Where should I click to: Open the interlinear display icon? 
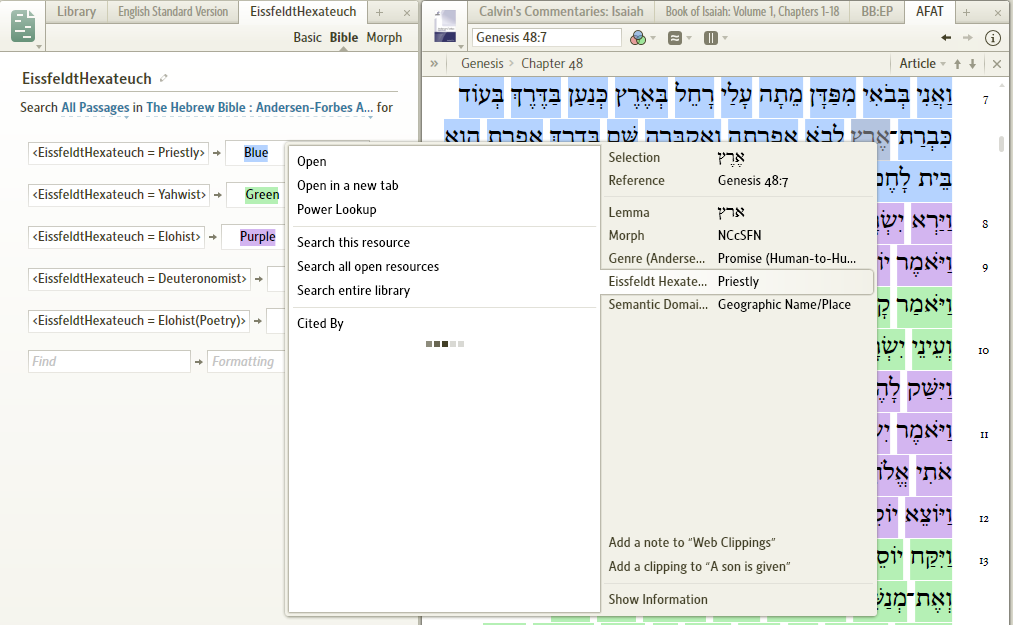(674, 38)
